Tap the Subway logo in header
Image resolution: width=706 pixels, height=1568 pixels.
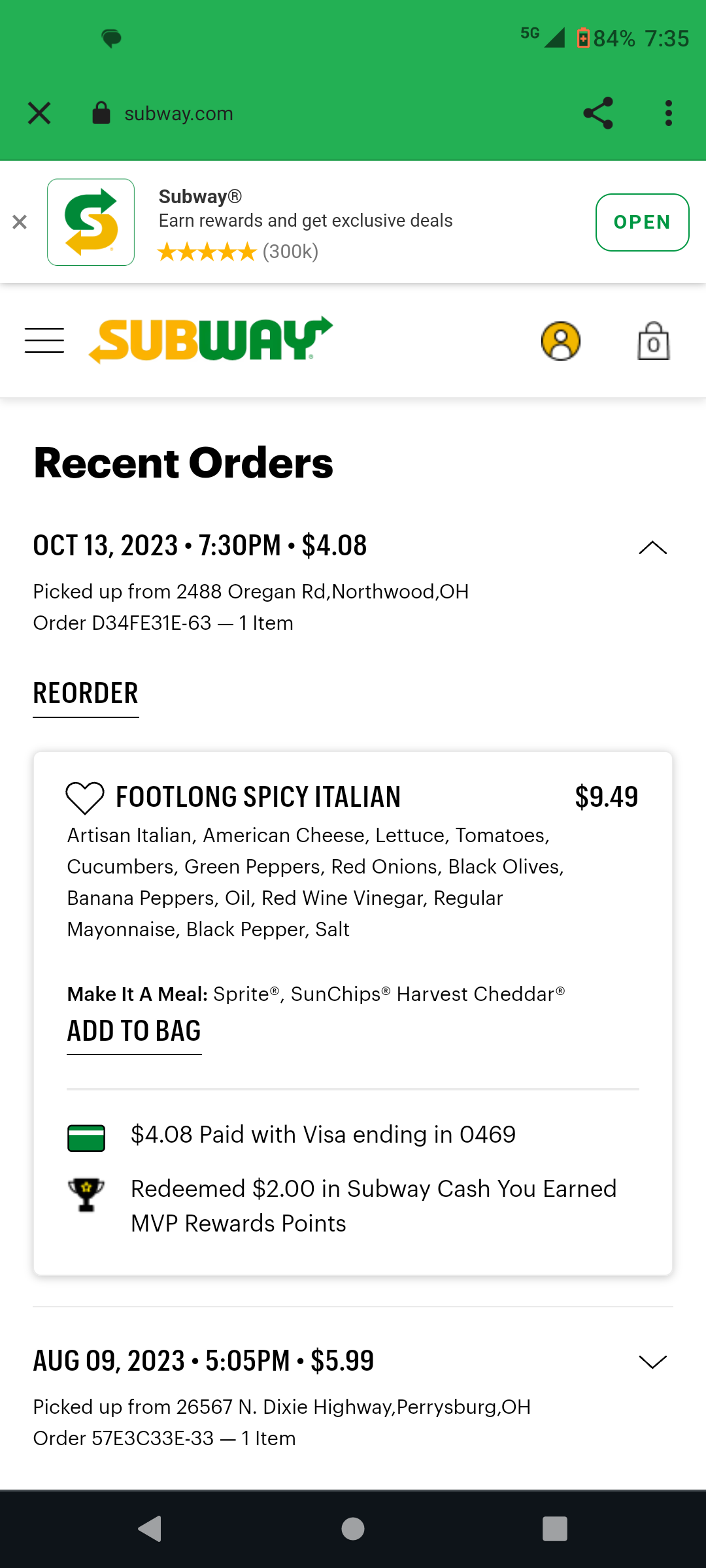[x=210, y=340]
